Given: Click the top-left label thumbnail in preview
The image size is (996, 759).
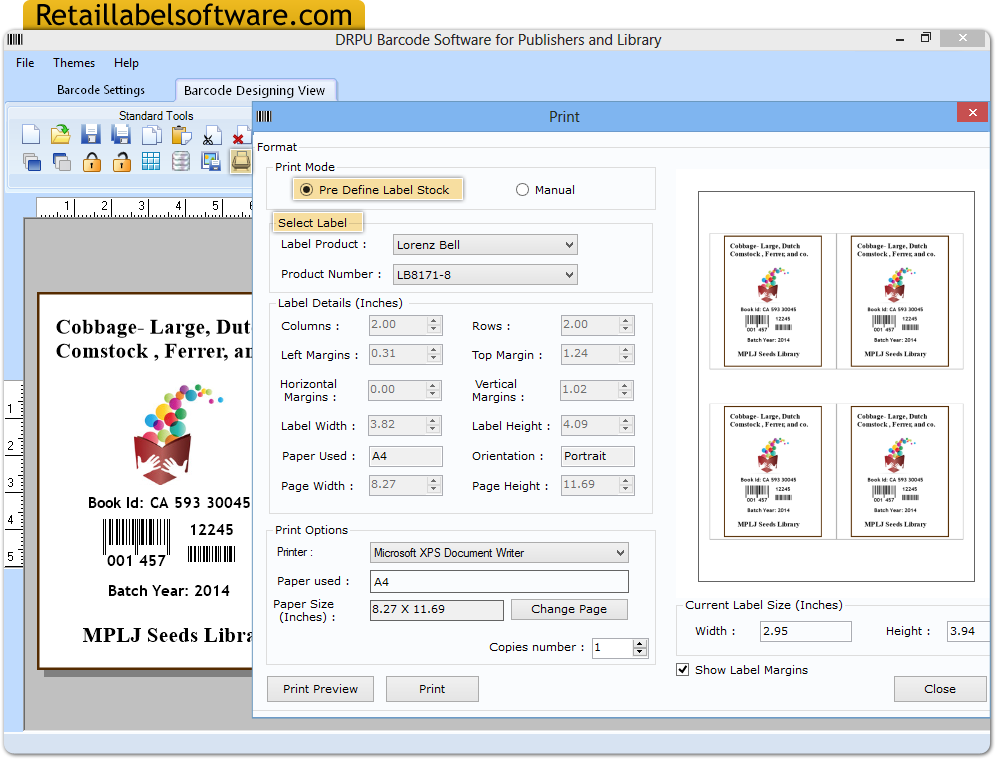Looking at the screenshot, I should (x=772, y=301).
